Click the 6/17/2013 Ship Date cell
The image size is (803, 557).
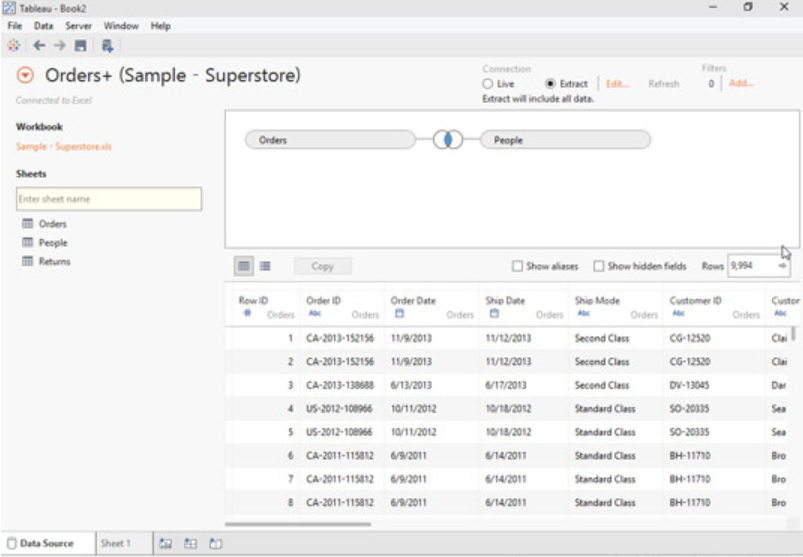[x=505, y=385]
